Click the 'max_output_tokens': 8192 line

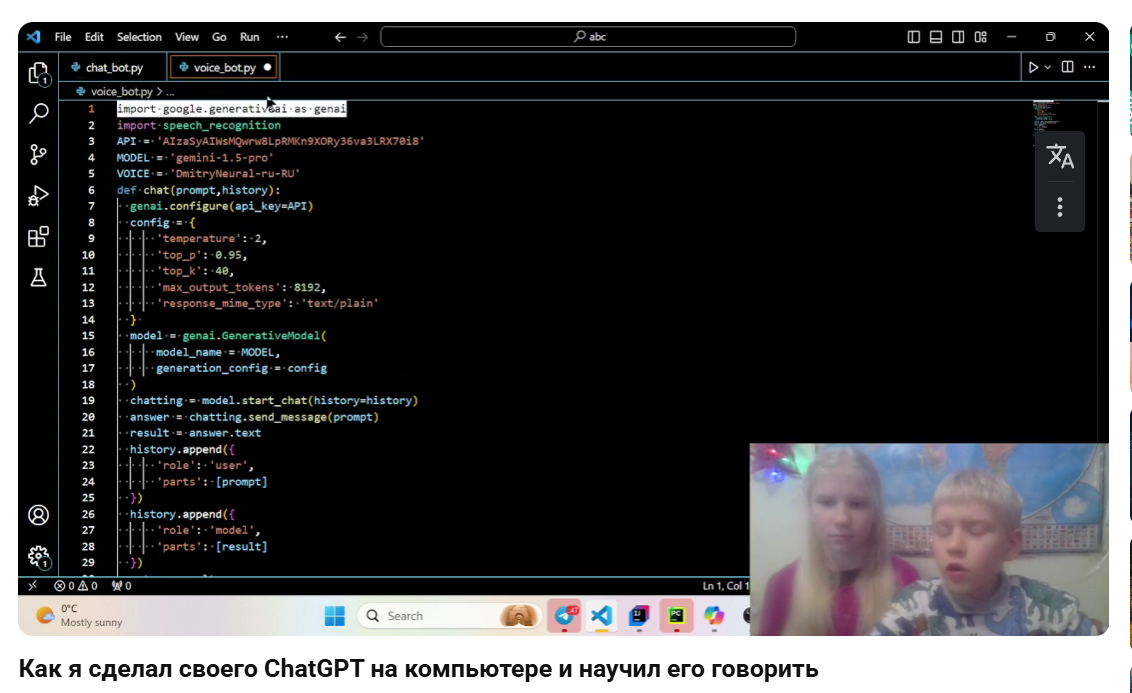coord(241,287)
